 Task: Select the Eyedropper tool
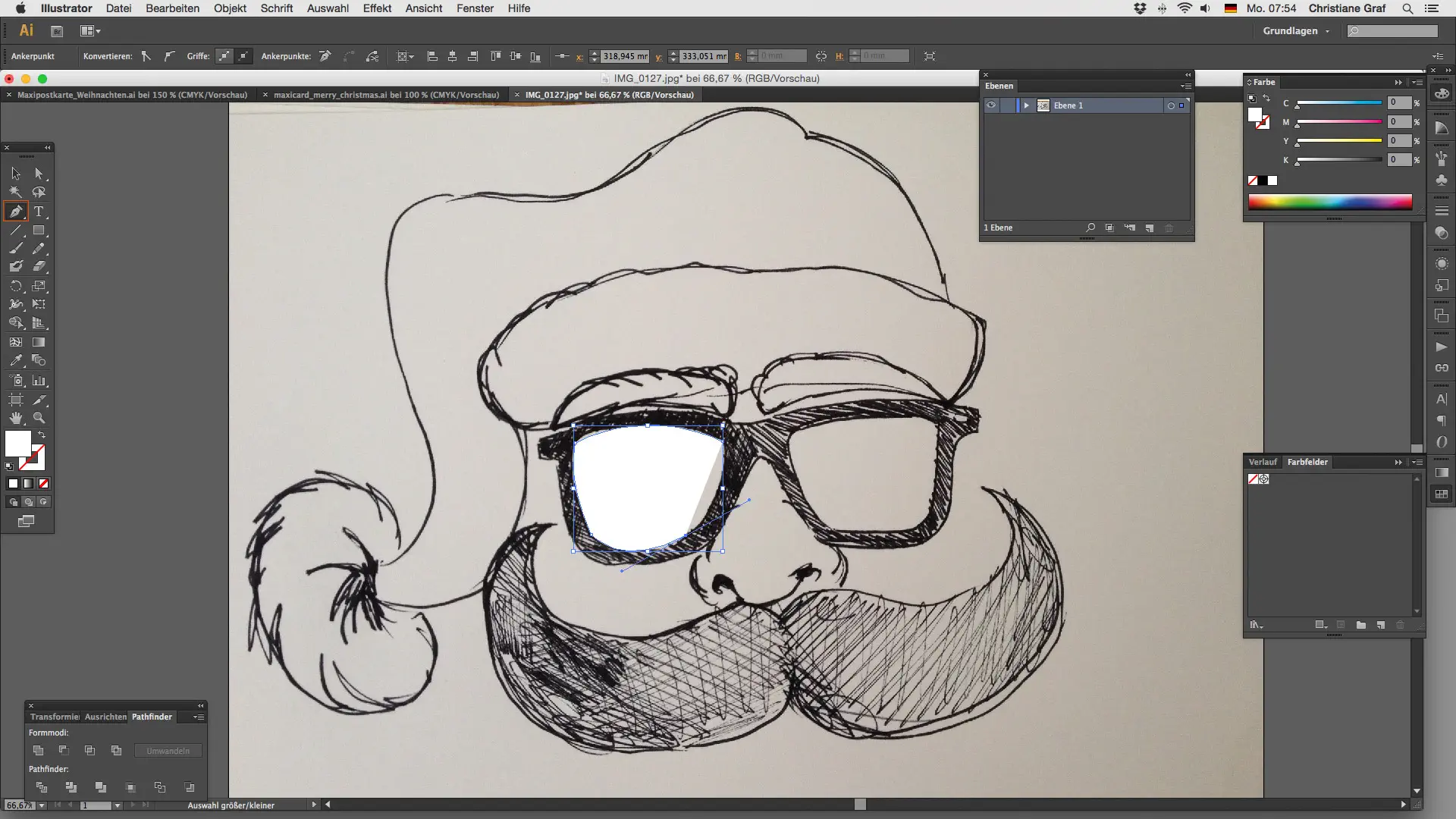(x=15, y=361)
